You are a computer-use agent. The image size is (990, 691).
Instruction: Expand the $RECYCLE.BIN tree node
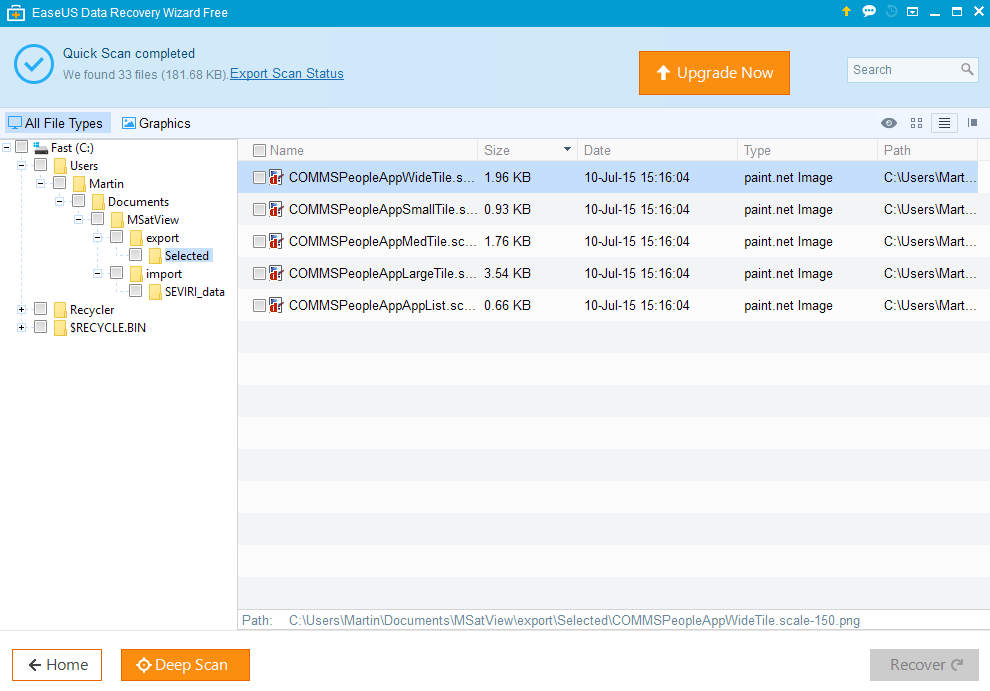[x=21, y=327]
